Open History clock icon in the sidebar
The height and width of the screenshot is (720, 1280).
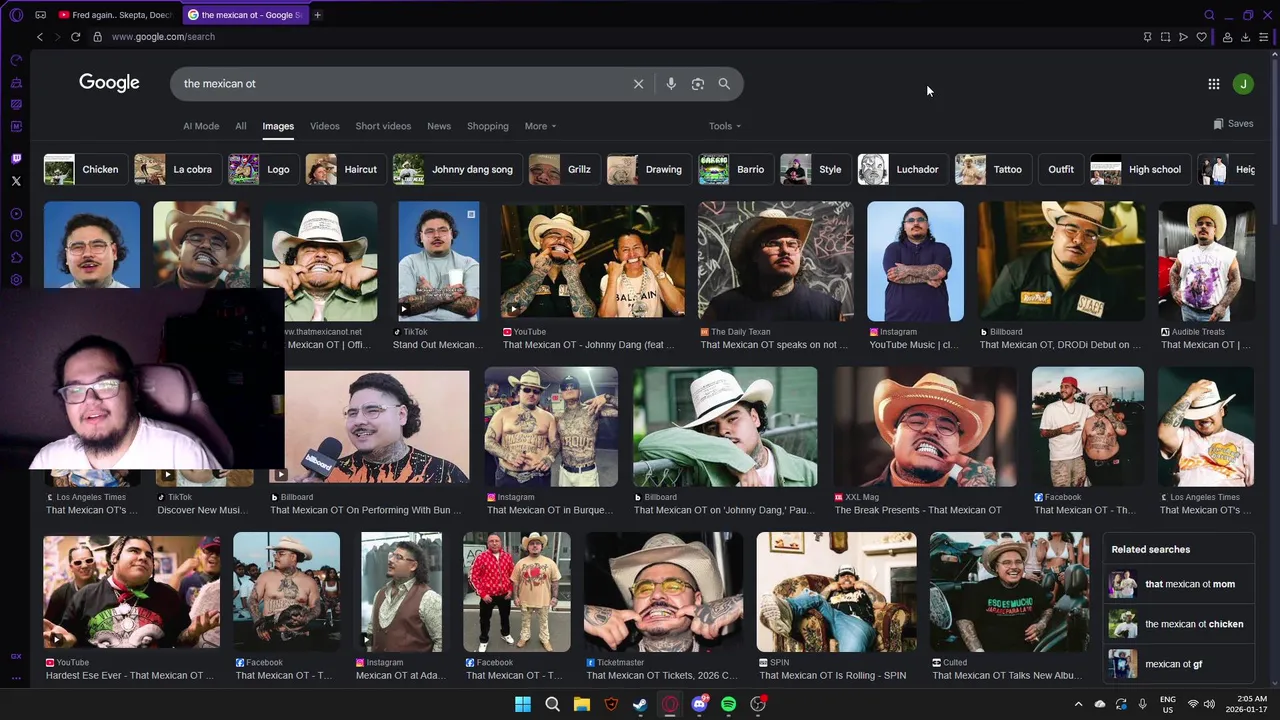coord(16,236)
